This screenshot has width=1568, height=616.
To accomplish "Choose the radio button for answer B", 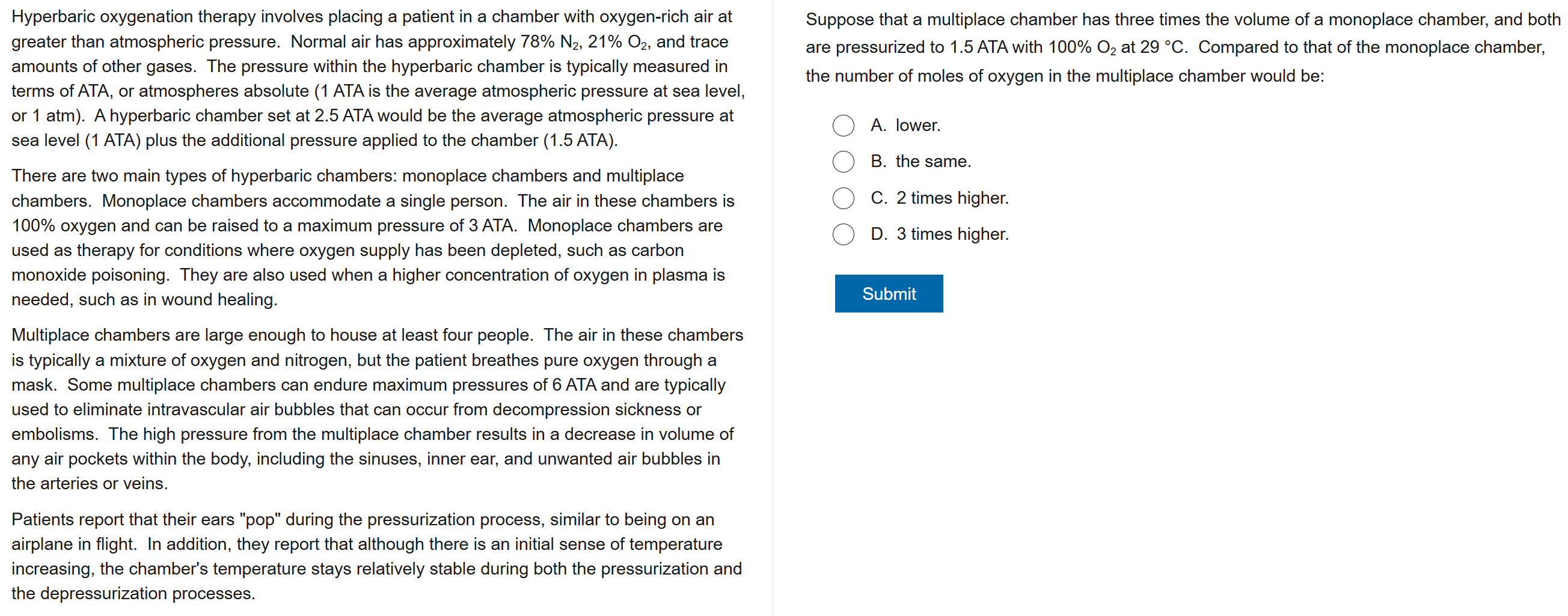I will pos(843,161).
